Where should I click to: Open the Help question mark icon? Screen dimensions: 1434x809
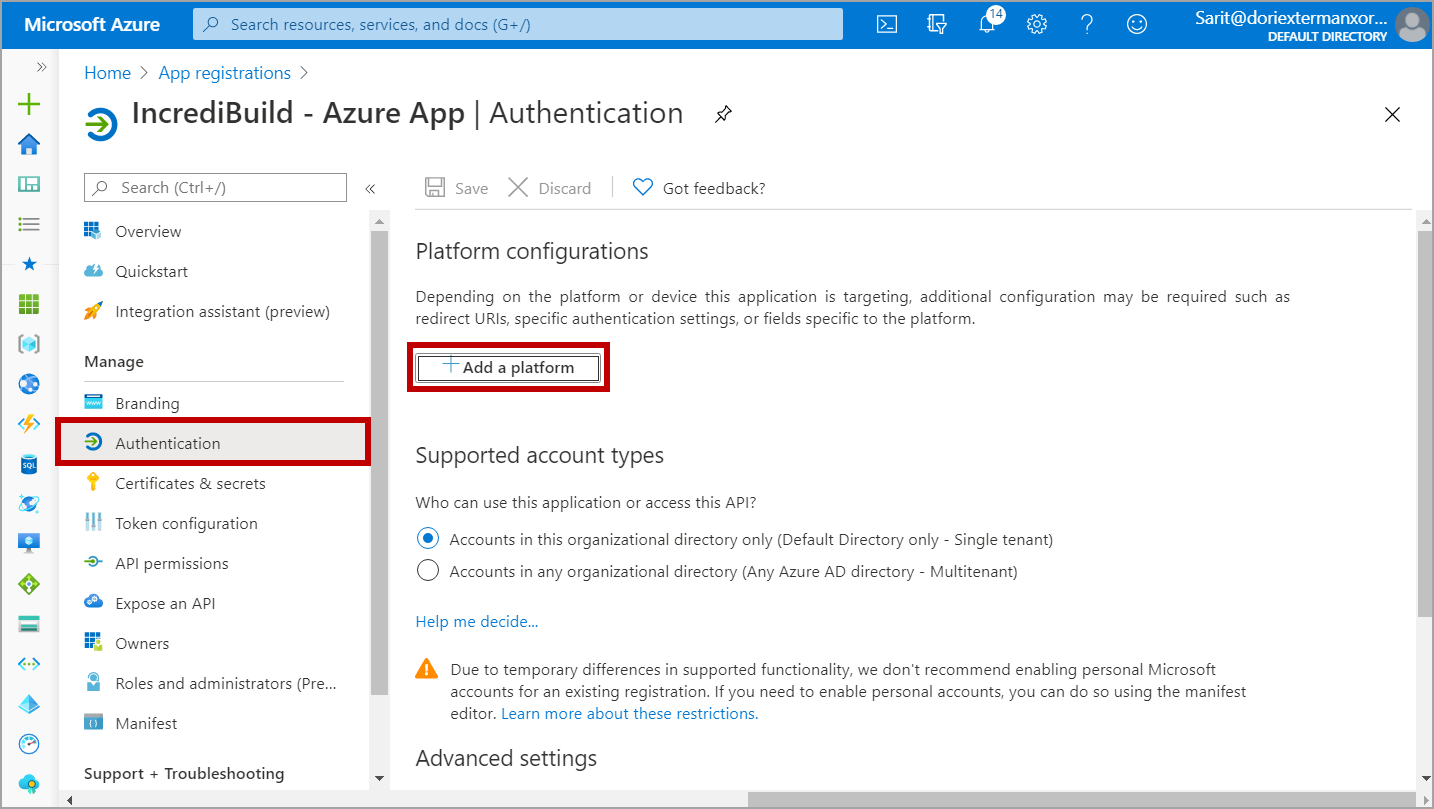click(x=1087, y=24)
